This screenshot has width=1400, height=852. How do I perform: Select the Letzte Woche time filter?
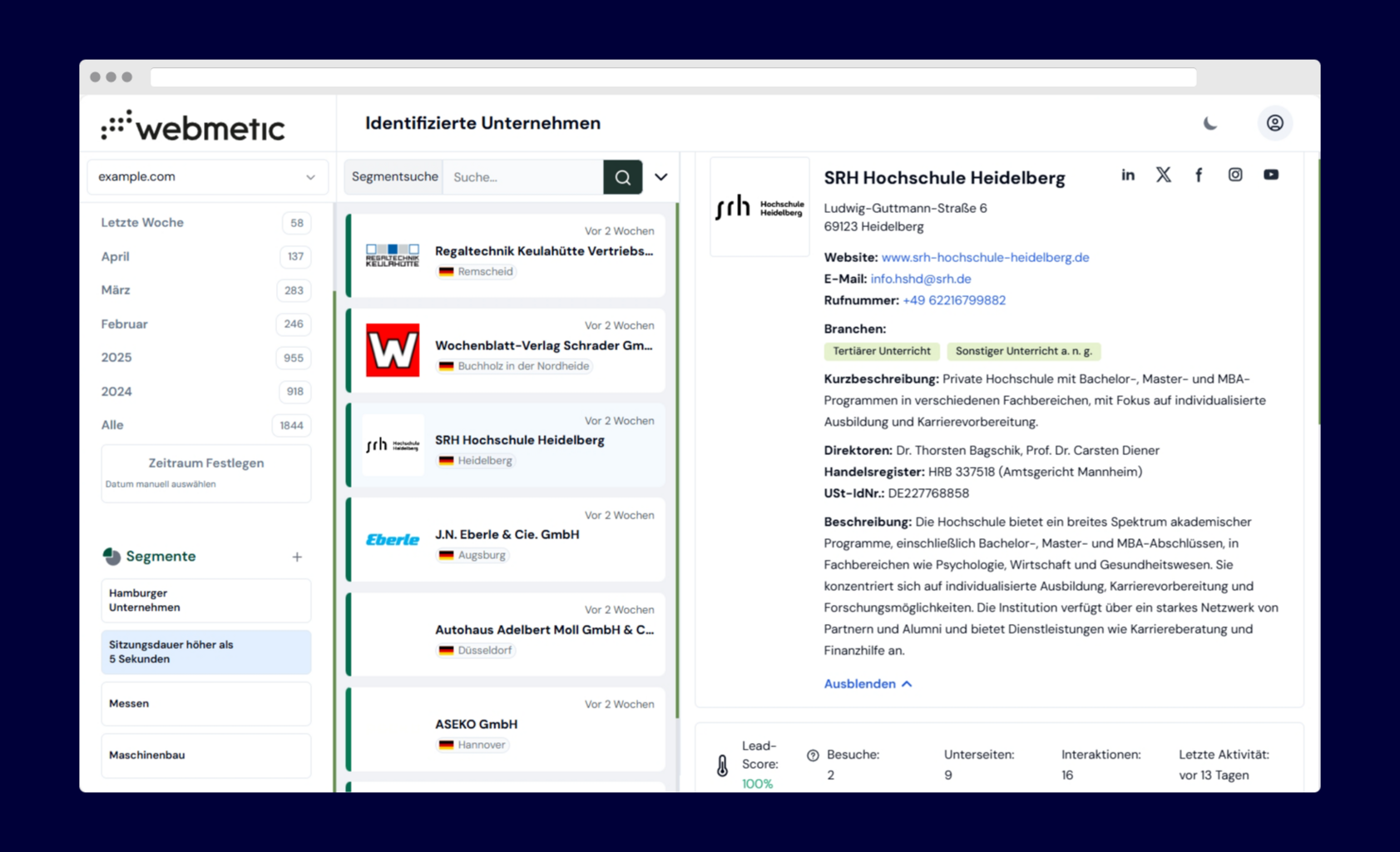142,223
